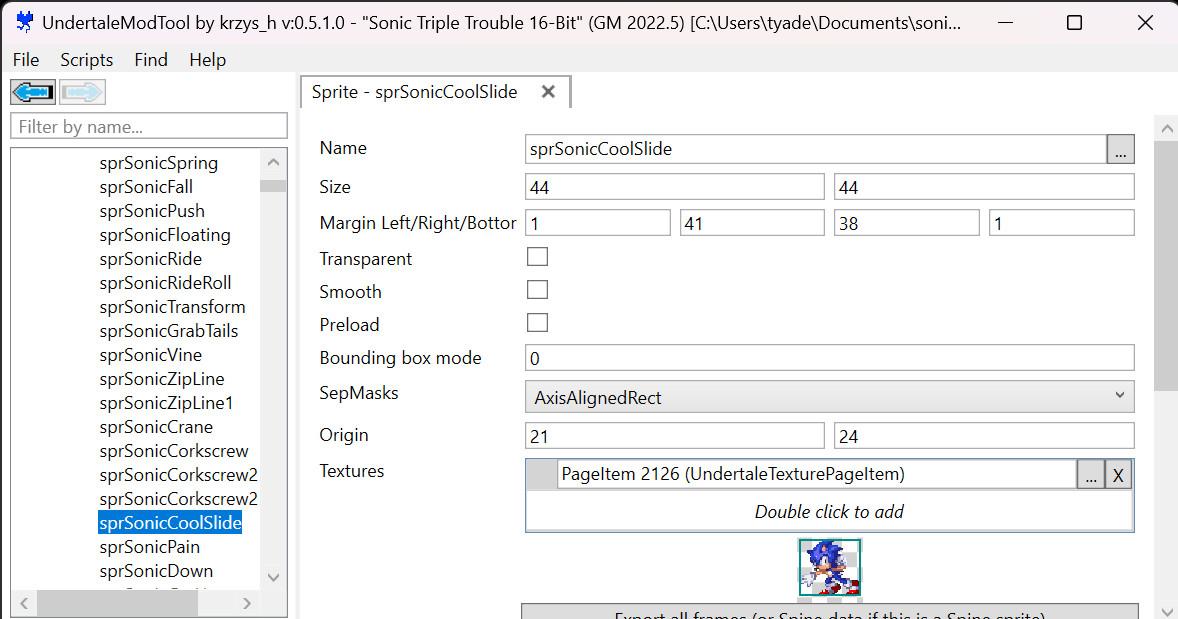
Task: Click the Sonic sprite preview thumbnail
Action: [829, 566]
